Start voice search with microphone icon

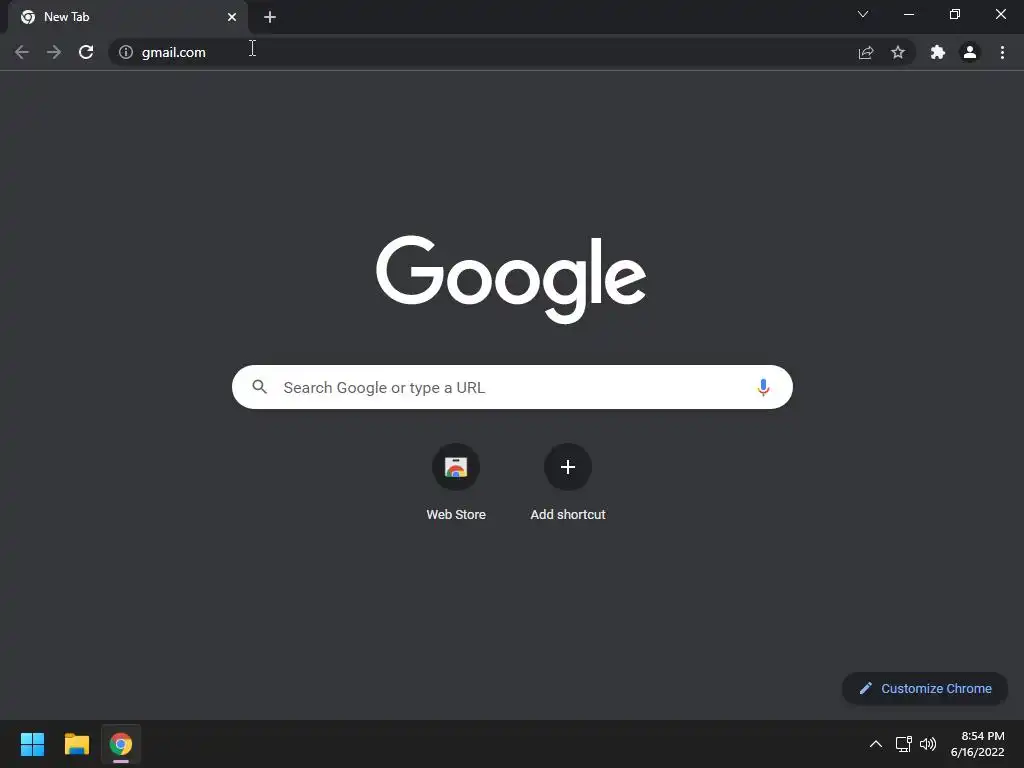click(x=763, y=387)
